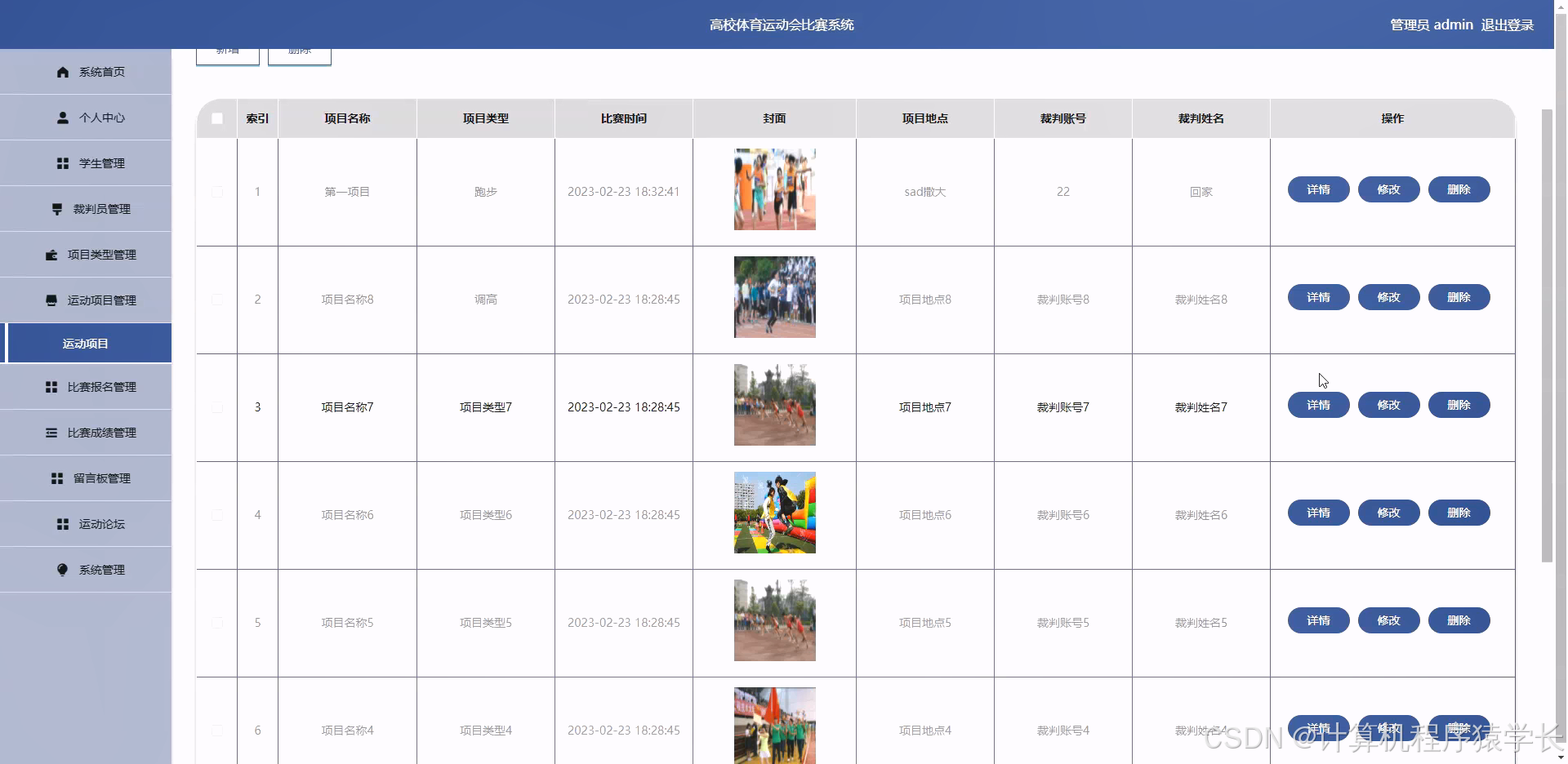This screenshot has height=764, width=1568.
Task: Click the home icon beside 系统首页
Action: coord(63,72)
